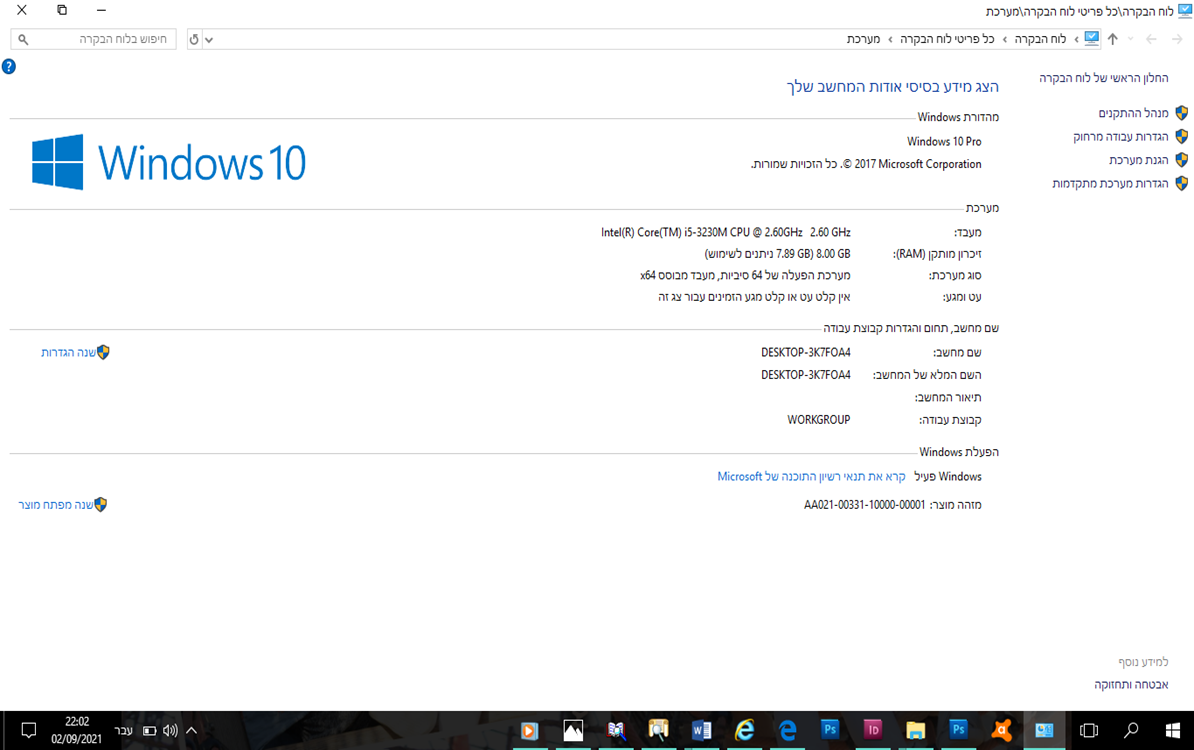Open the Photos app taskbar icon

pos(573,730)
